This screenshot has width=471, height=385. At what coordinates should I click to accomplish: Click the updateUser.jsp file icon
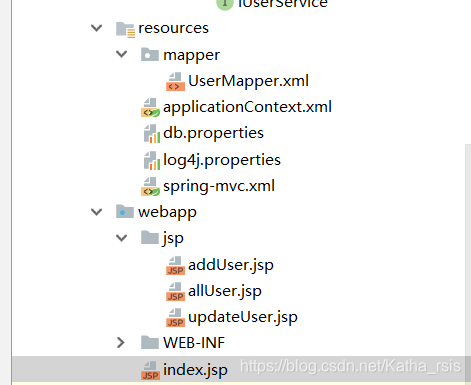point(175,317)
